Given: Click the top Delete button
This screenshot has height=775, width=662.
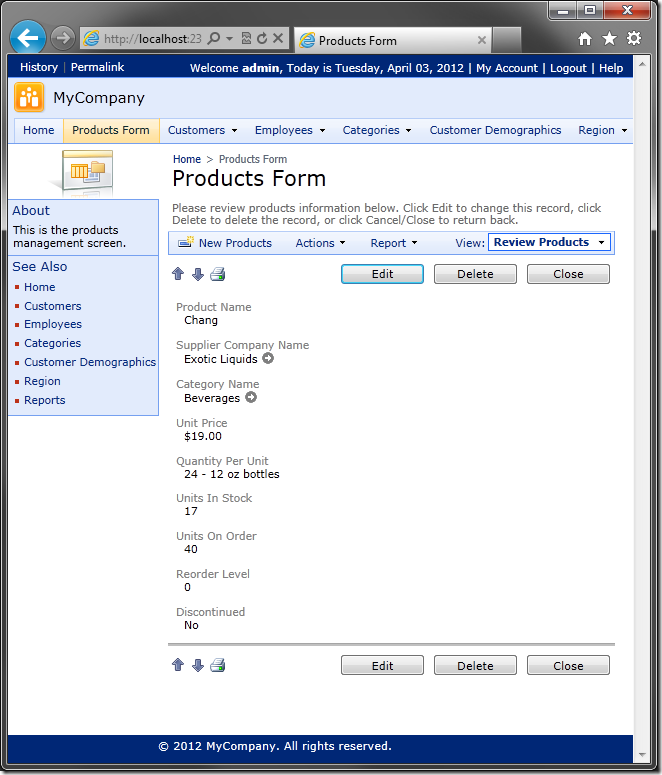Looking at the screenshot, I should tap(475, 274).
